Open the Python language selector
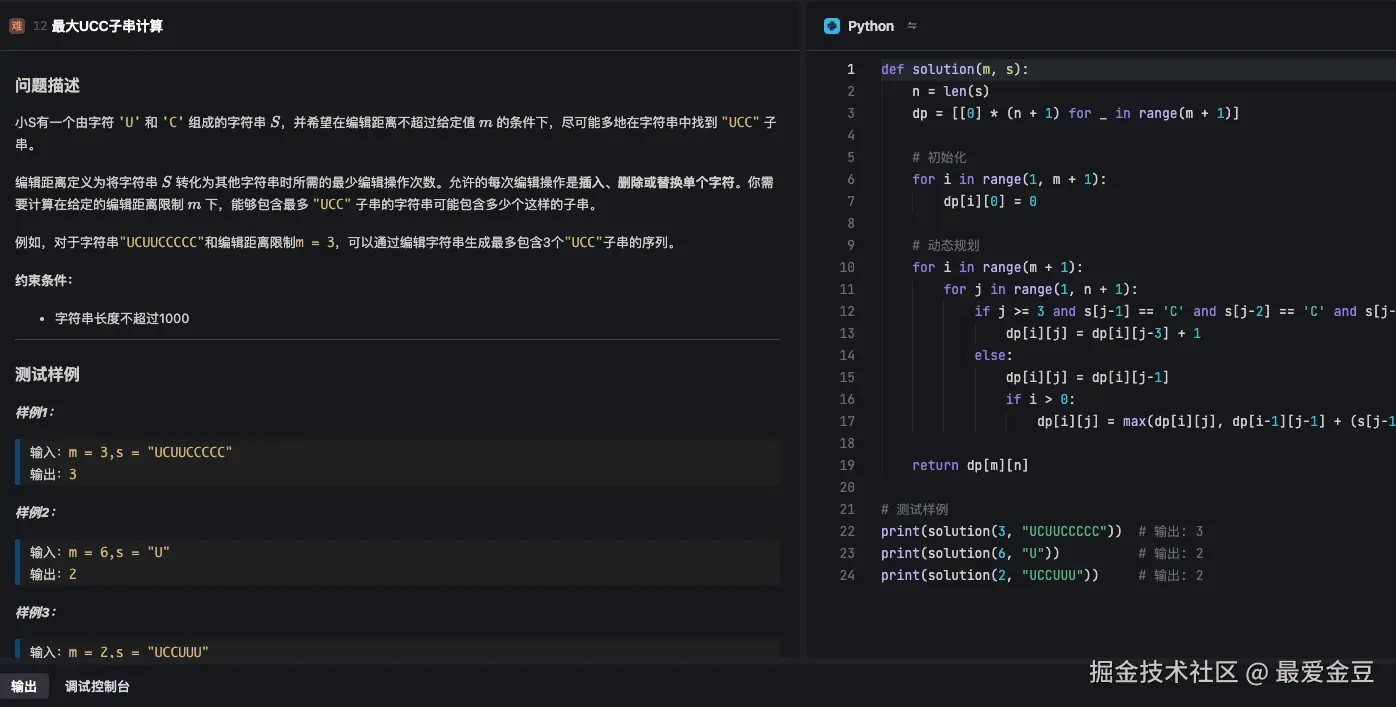The height and width of the screenshot is (707, 1396). pos(870,26)
